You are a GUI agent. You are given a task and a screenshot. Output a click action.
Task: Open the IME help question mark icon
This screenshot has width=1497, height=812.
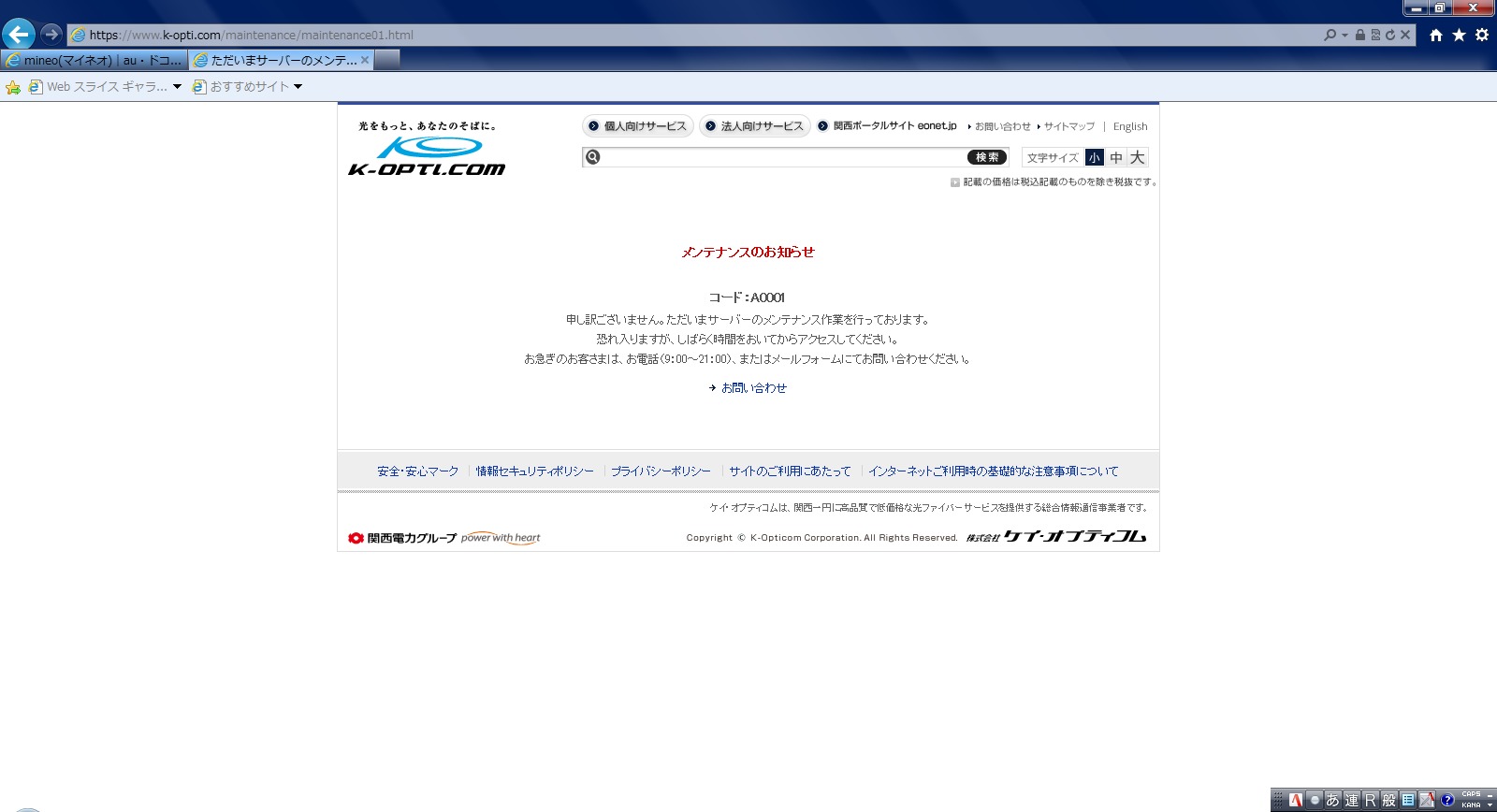tap(1446, 800)
